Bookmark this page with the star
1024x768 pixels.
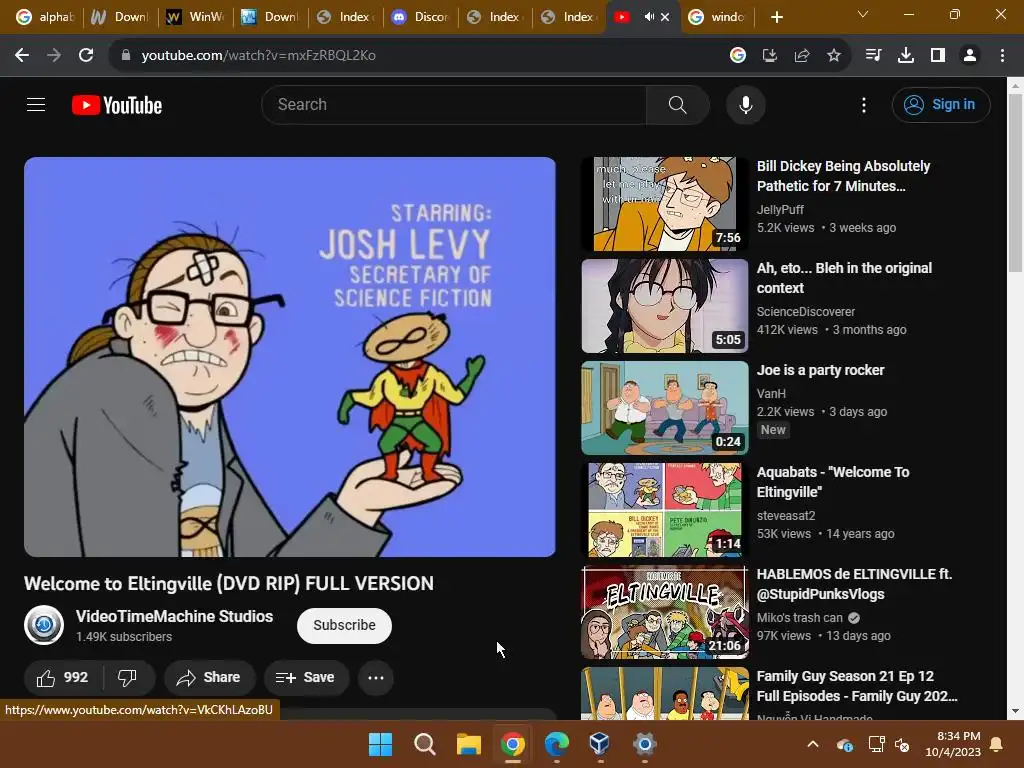pos(834,56)
